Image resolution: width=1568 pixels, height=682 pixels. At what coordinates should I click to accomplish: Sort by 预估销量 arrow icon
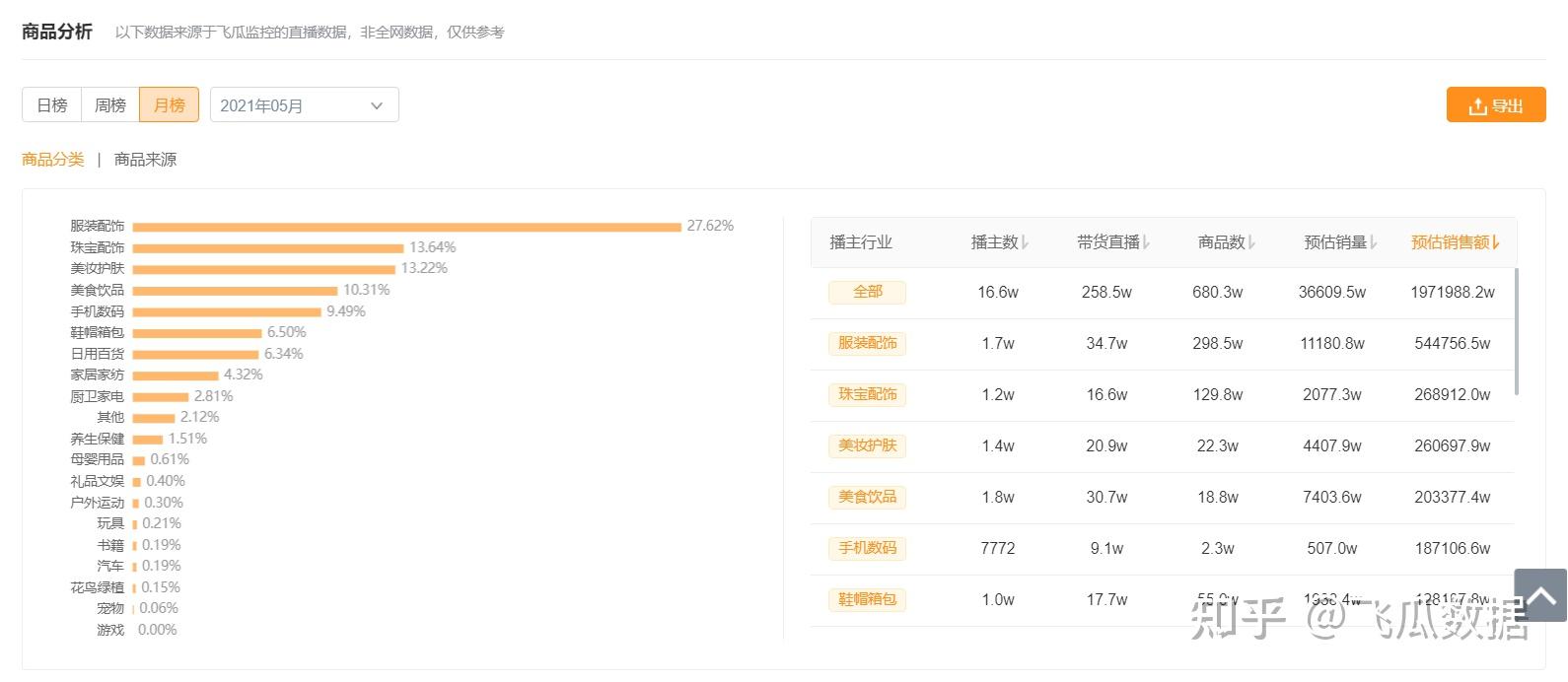point(1374,242)
